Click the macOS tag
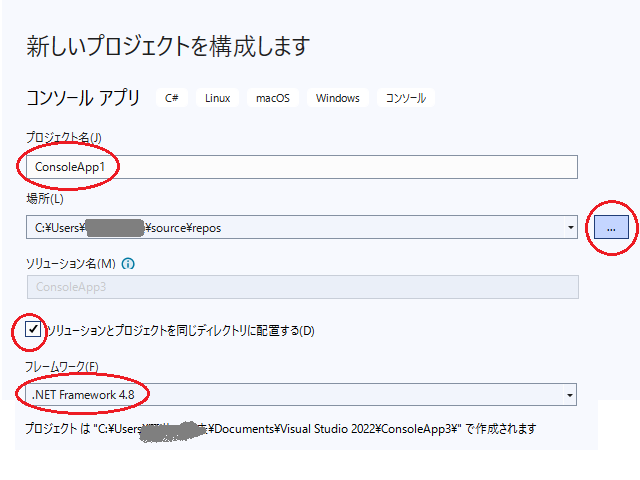The image size is (640, 480). [272, 98]
